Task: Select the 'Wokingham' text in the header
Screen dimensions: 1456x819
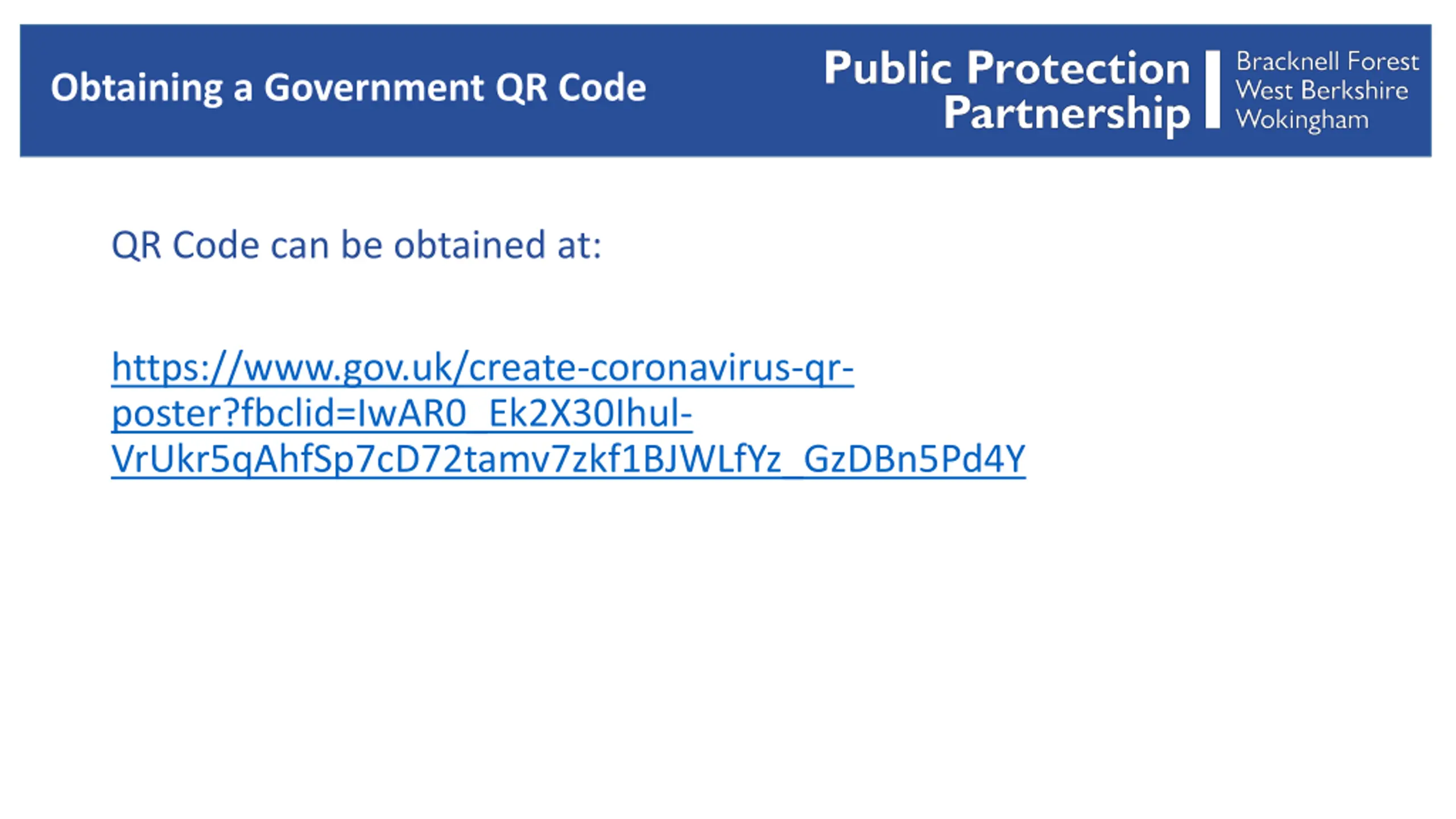Action: pos(1302,120)
